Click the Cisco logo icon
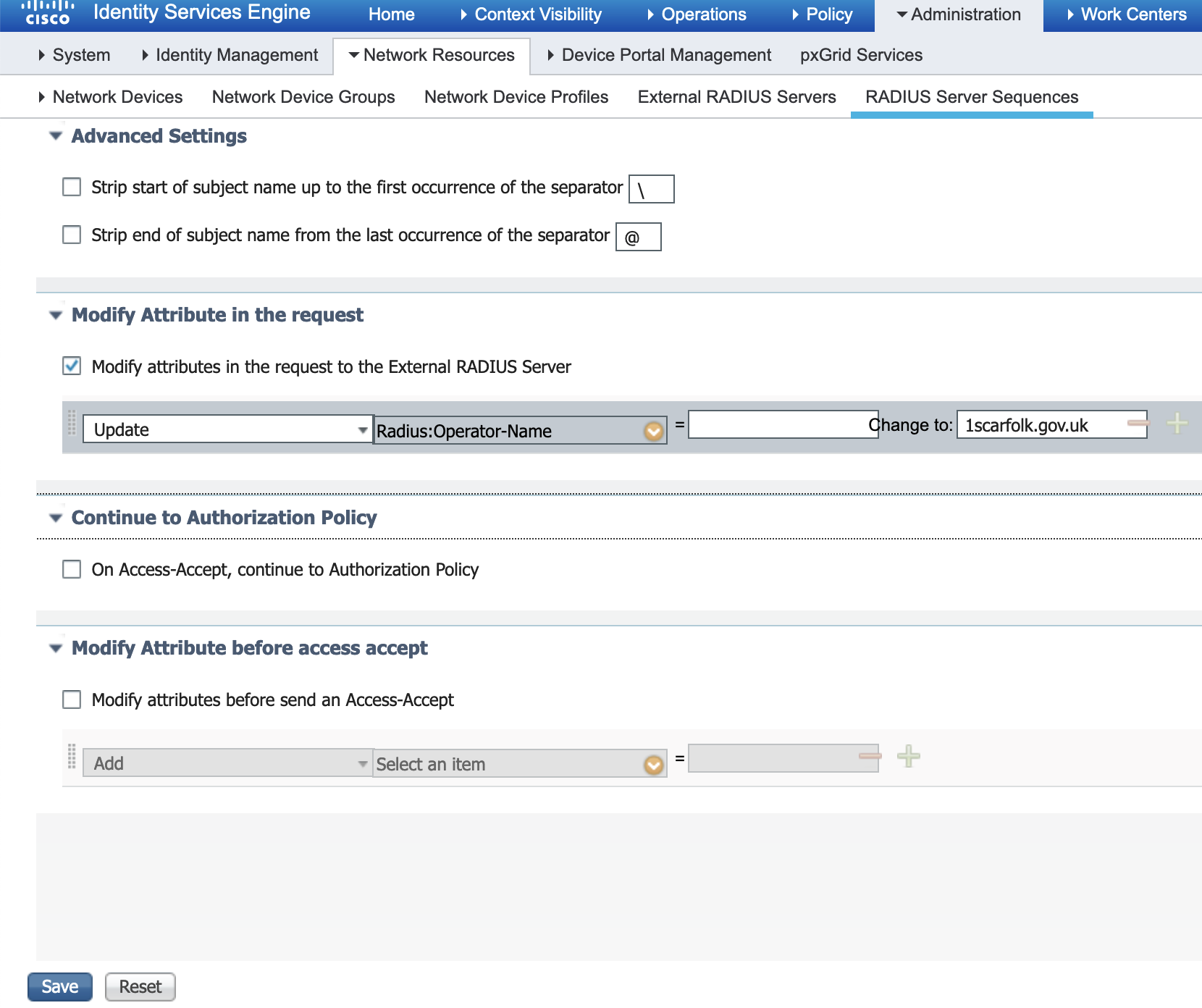Viewport: 1202px width, 1008px height. click(x=48, y=13)
